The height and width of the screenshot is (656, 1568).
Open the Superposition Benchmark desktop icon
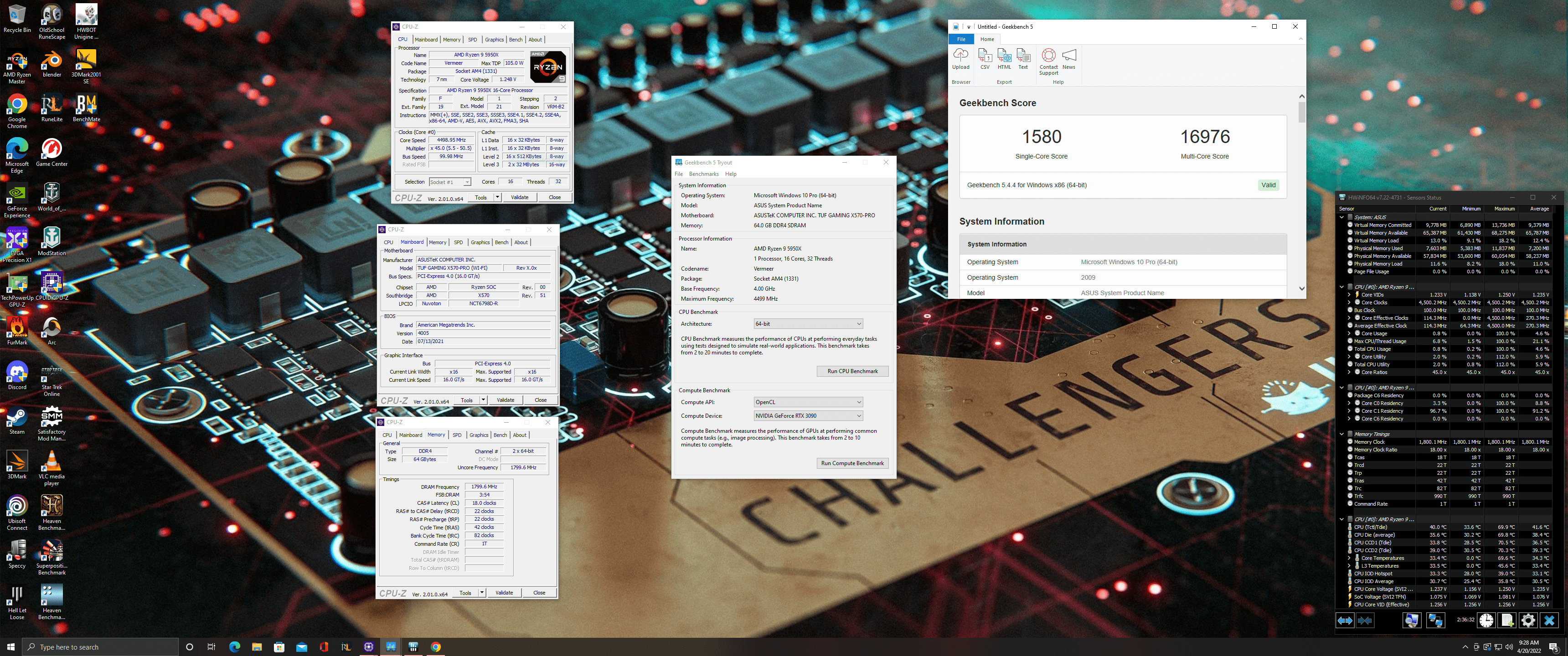52,559
